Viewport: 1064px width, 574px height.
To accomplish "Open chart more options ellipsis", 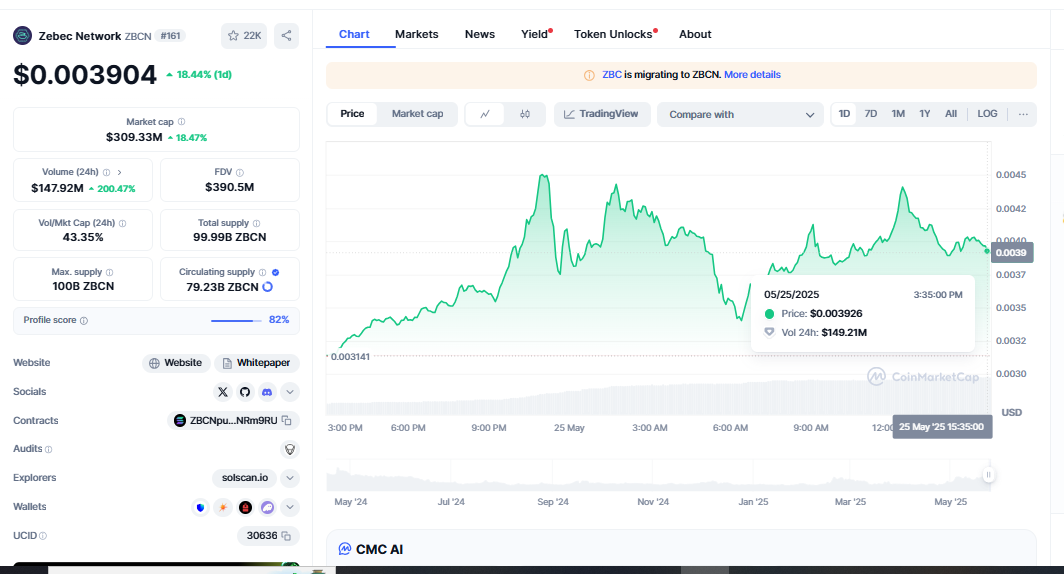I will click(1023, 114).
